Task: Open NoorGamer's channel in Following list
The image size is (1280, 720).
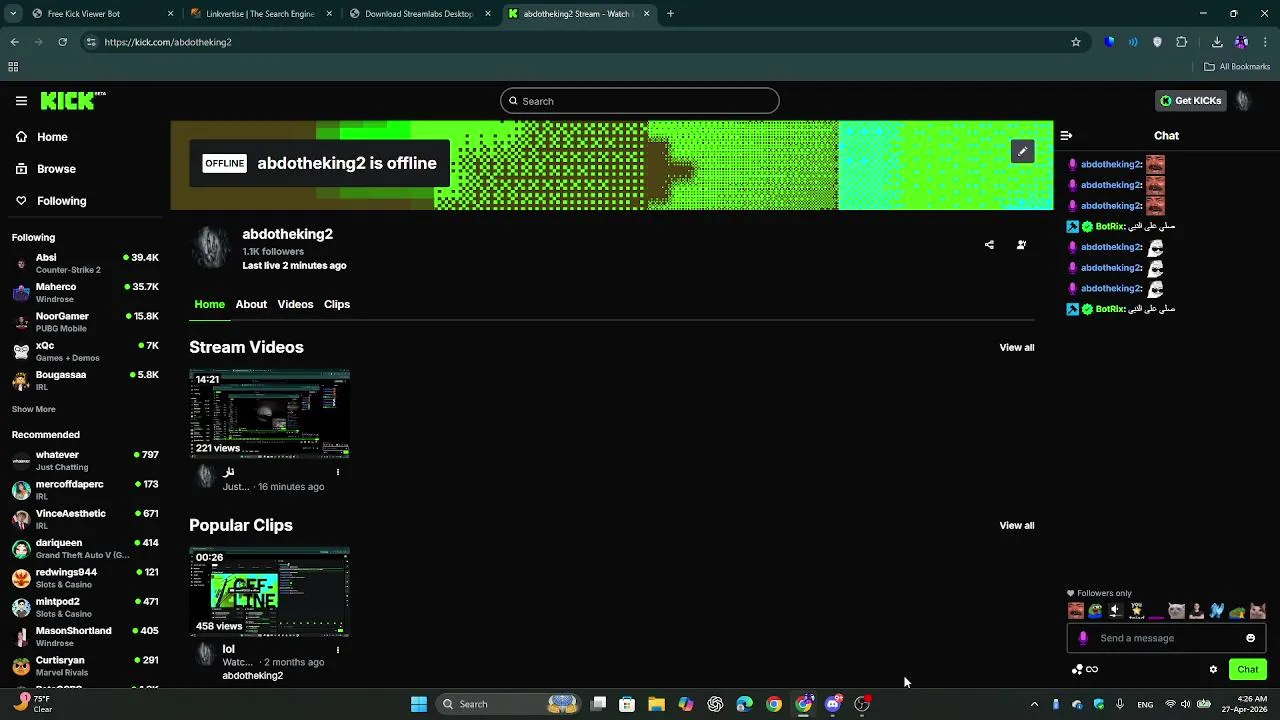Action: click(x=84, y=322)
